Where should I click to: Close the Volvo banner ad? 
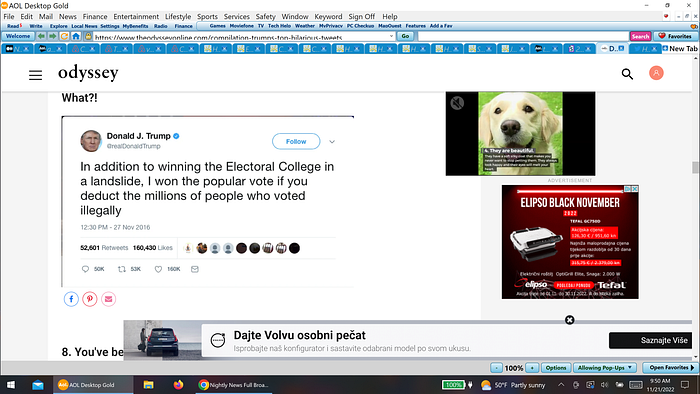tap(570, 320)
